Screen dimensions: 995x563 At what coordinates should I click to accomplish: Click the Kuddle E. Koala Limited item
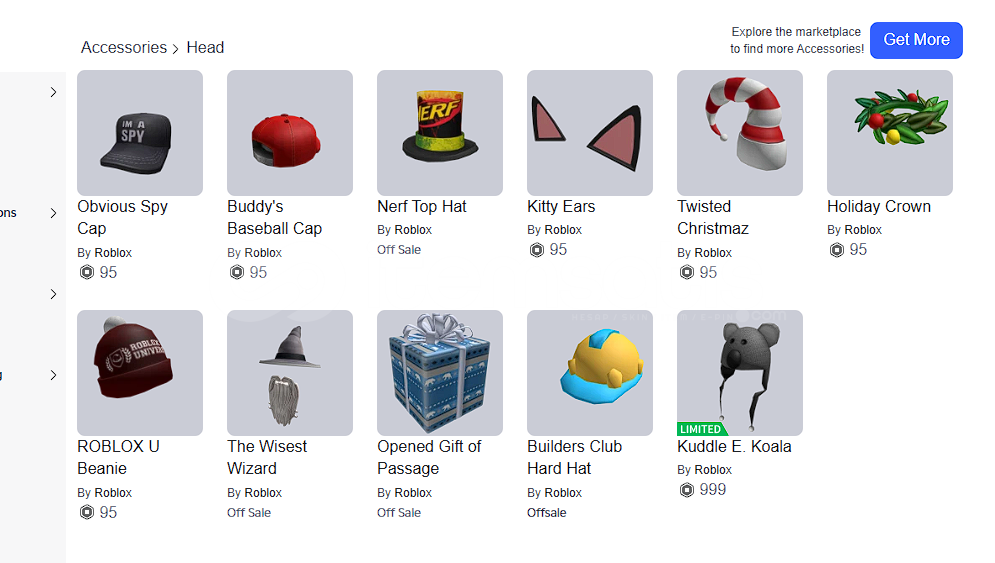(740, 373)
